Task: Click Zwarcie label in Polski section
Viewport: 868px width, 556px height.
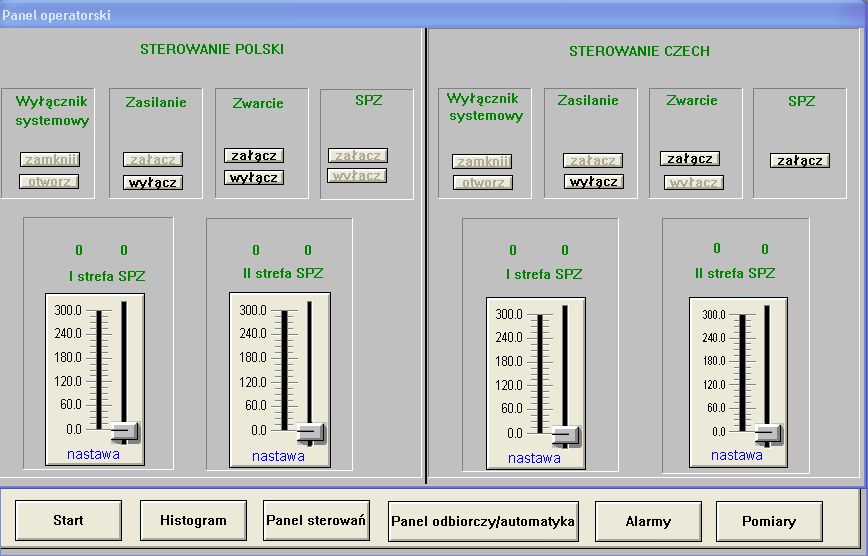Action: (x=258, y=104)
